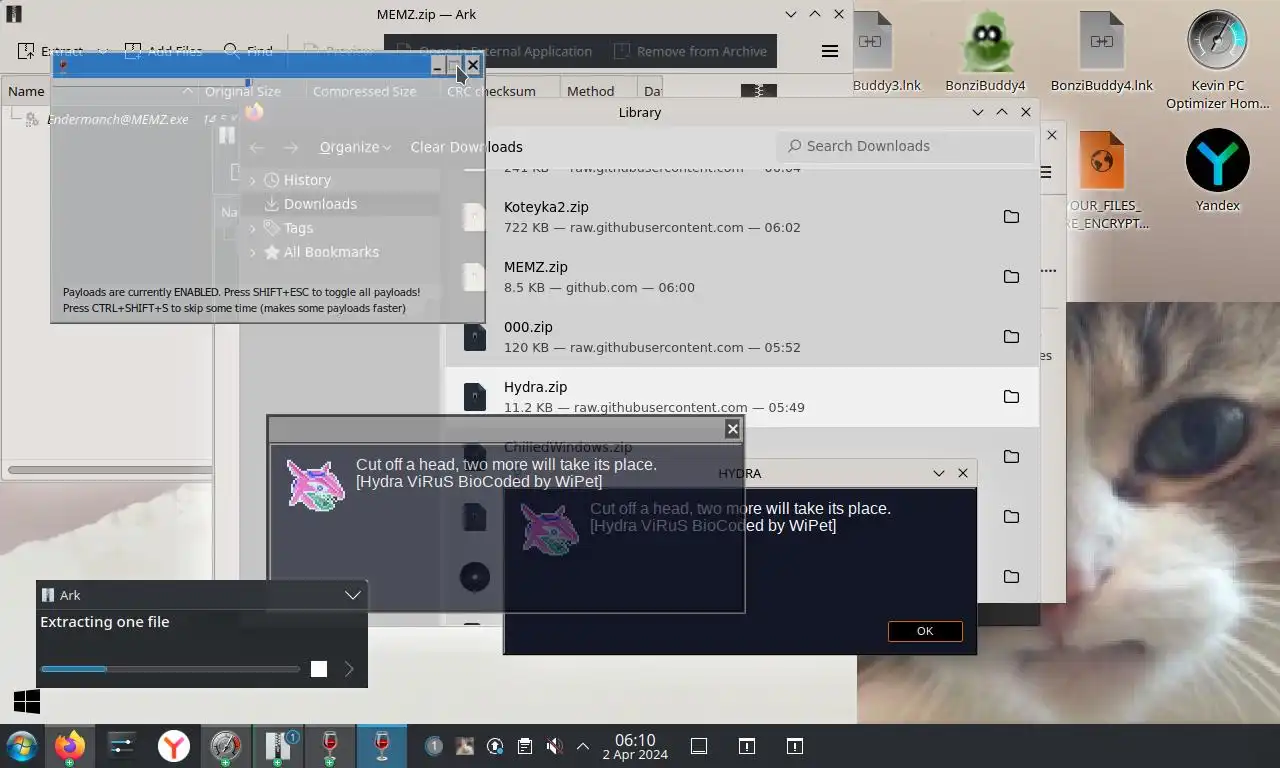Screen dimensions: 1280x768
Task: Go forward using Library forward arrow
Action: [x=290, y=147]
